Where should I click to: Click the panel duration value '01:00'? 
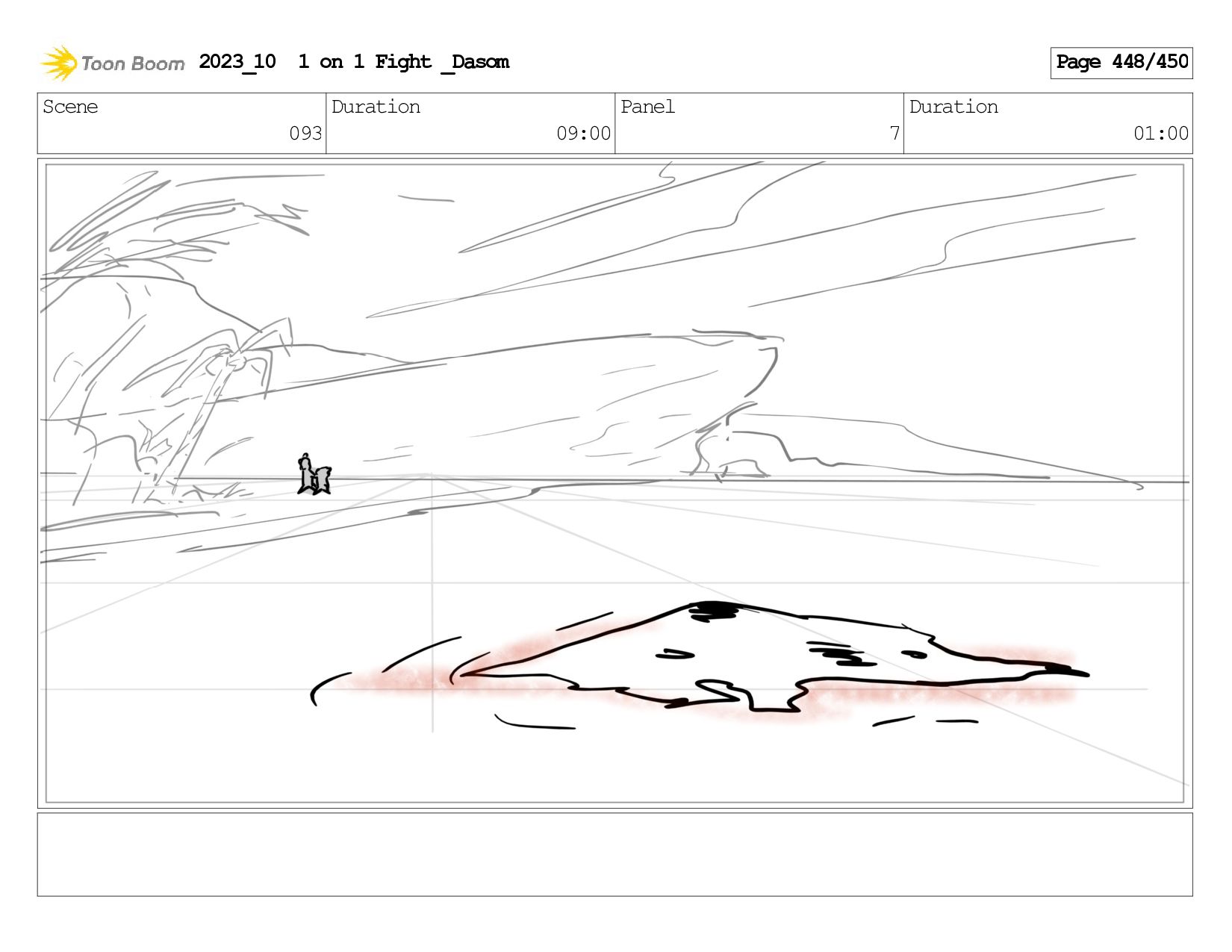point(1160,133)
